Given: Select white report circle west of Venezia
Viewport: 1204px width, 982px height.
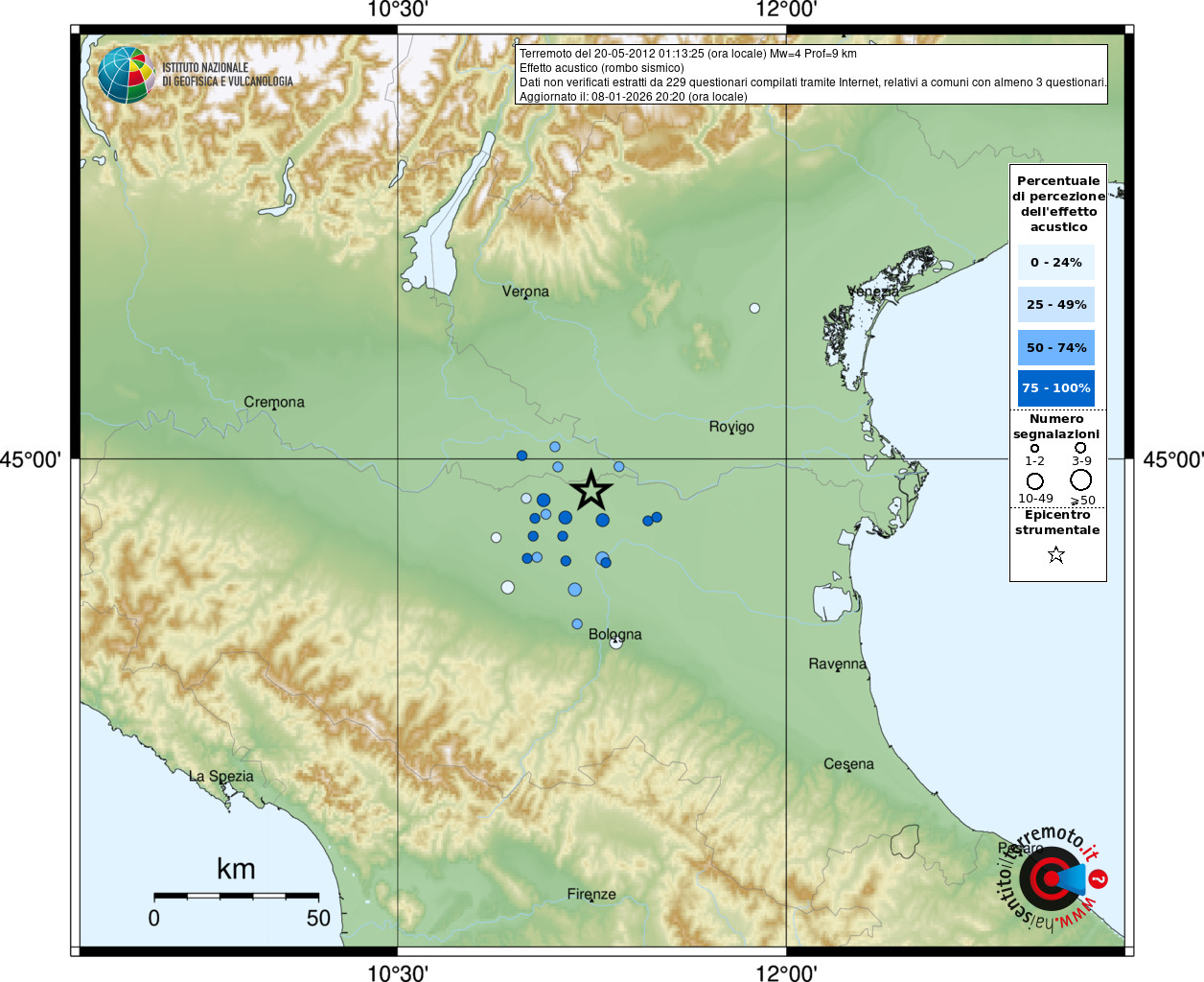Looking at the screenshot, I should click(x=754, y=308).
